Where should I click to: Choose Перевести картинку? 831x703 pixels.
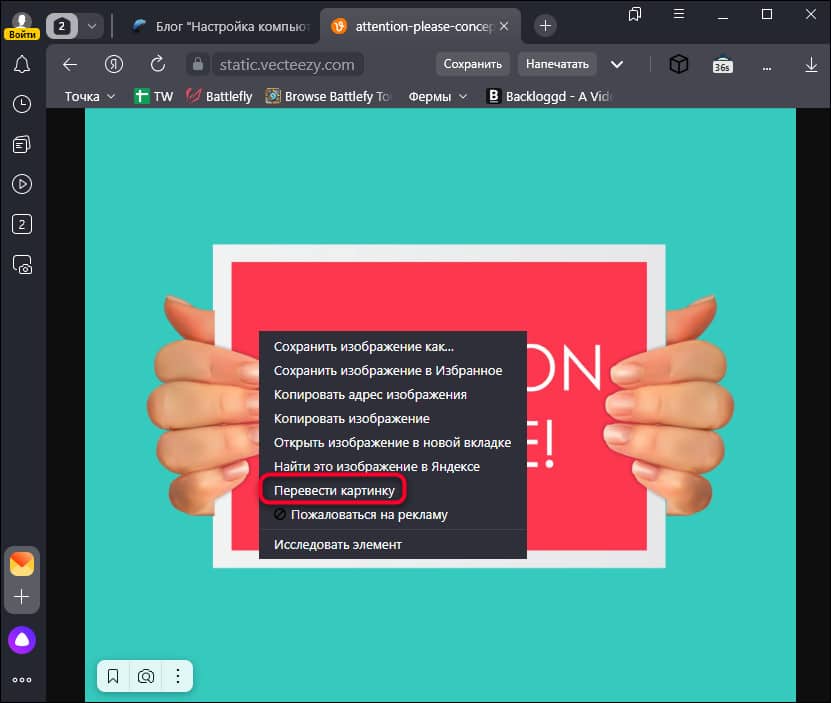(x=393, y=490)
